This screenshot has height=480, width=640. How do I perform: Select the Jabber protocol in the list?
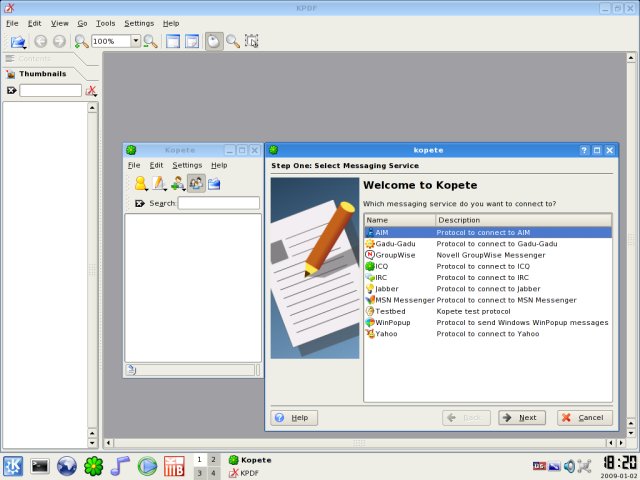point(387,287)
